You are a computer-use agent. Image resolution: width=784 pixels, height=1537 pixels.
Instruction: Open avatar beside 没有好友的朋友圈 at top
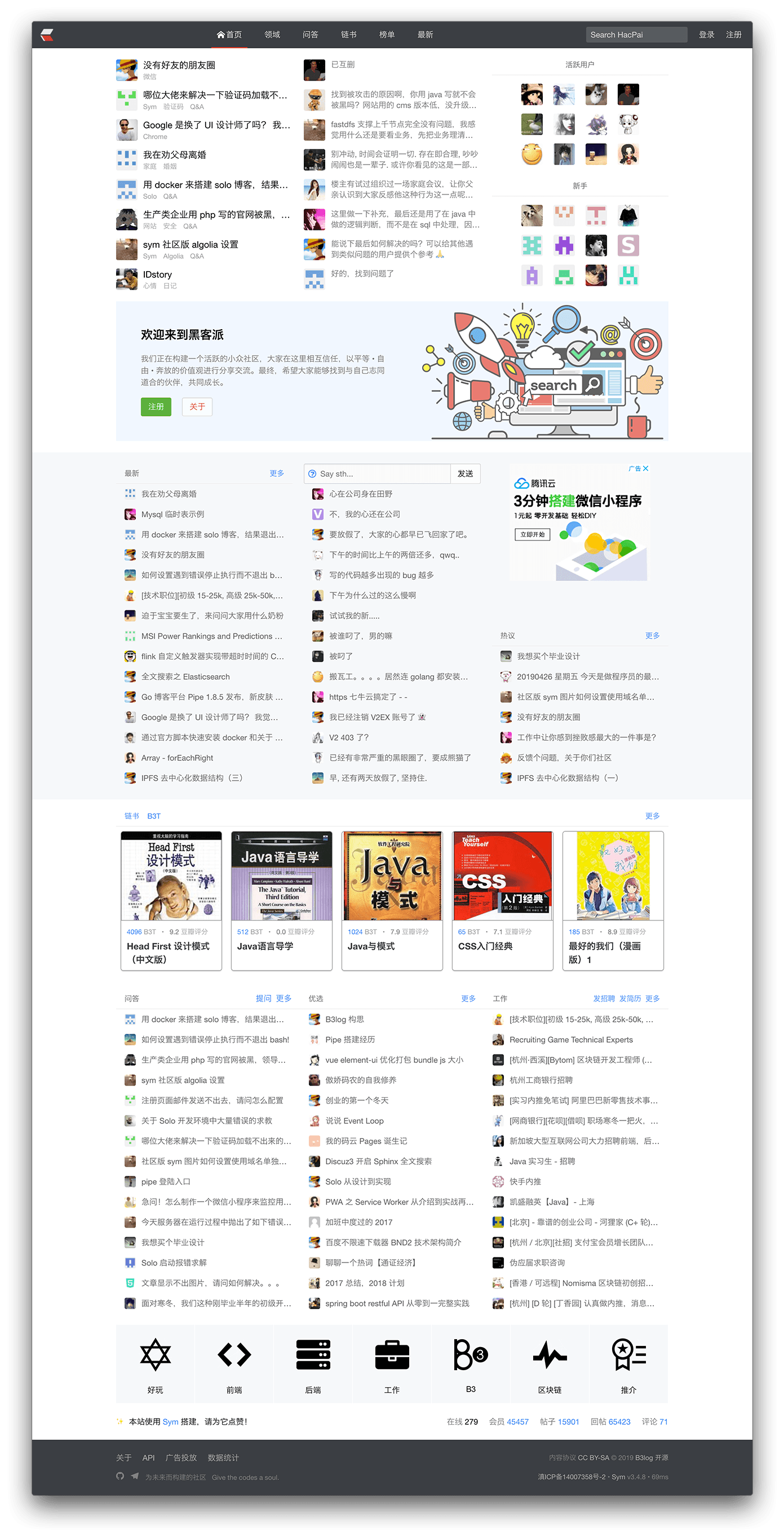(126, 70)
